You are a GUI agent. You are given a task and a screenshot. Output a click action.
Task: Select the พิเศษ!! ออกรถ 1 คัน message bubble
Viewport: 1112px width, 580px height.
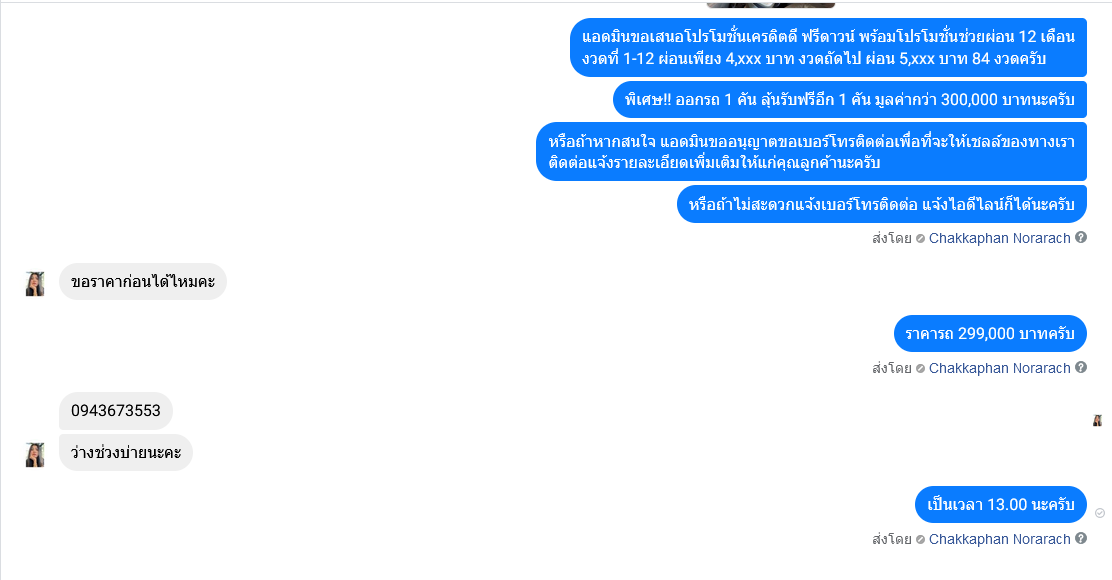click(x=850, y=100)
